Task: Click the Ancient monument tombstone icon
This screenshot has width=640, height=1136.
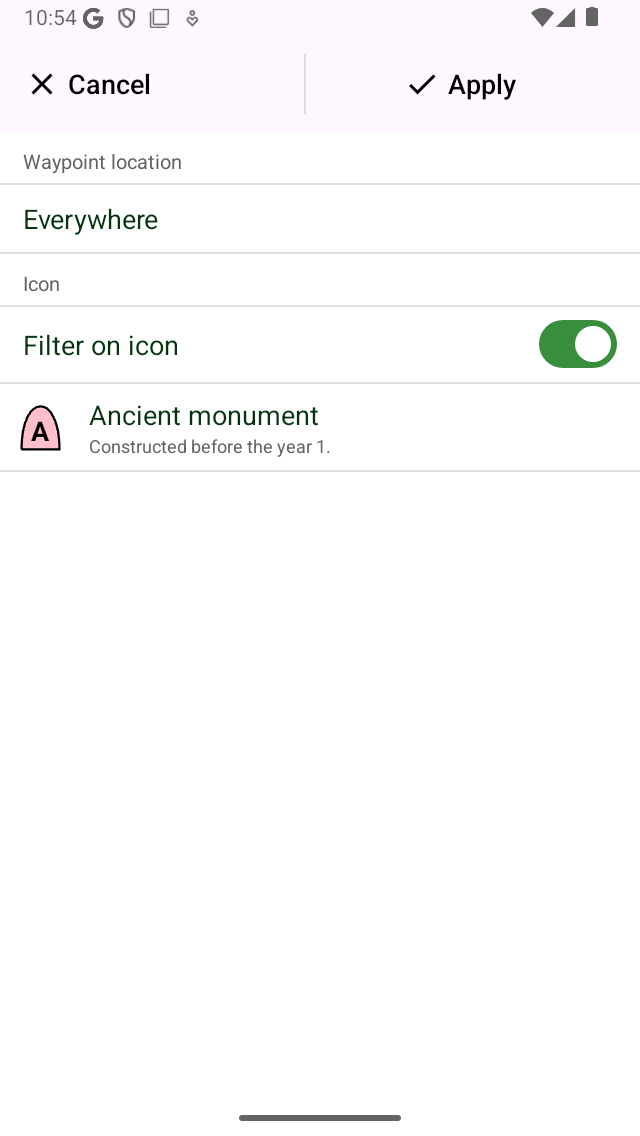Action: tap(41, 428)
